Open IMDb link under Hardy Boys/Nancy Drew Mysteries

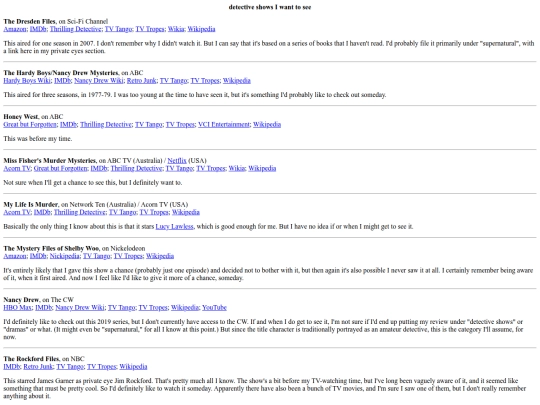click(x=62, y=81)
